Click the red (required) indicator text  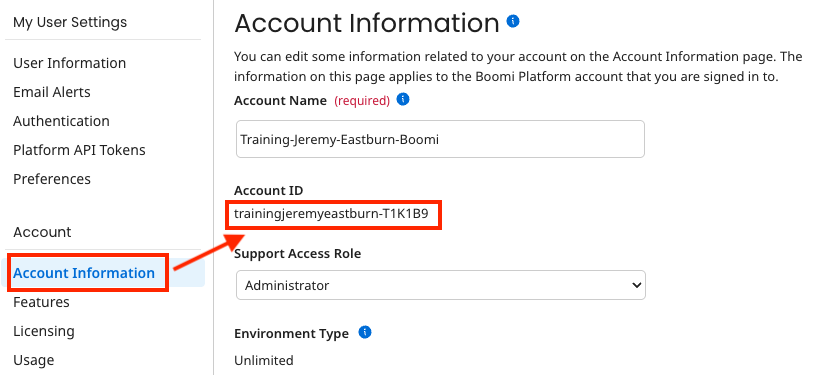pos(362,100)
